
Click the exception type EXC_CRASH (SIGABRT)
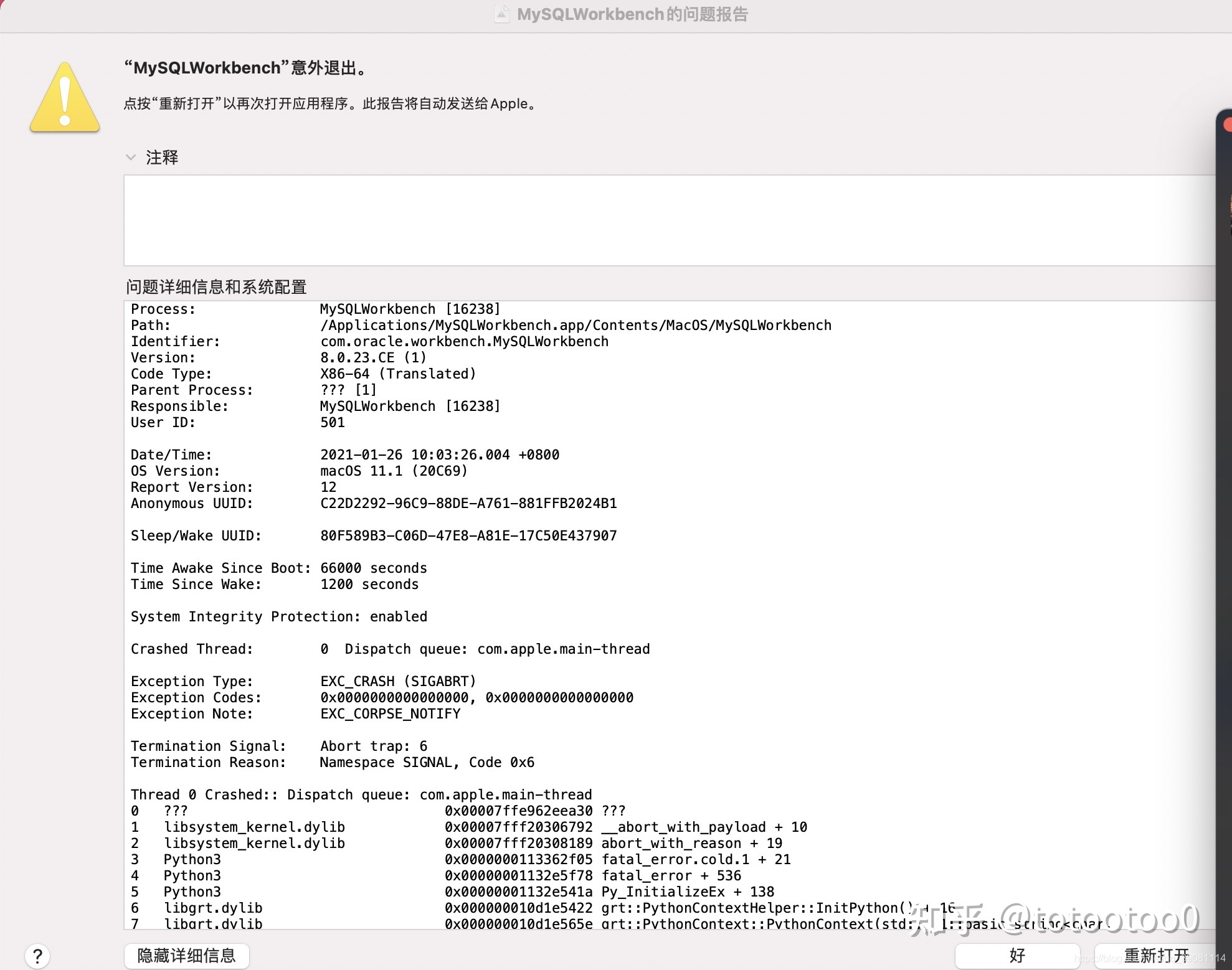coord(398,682)
